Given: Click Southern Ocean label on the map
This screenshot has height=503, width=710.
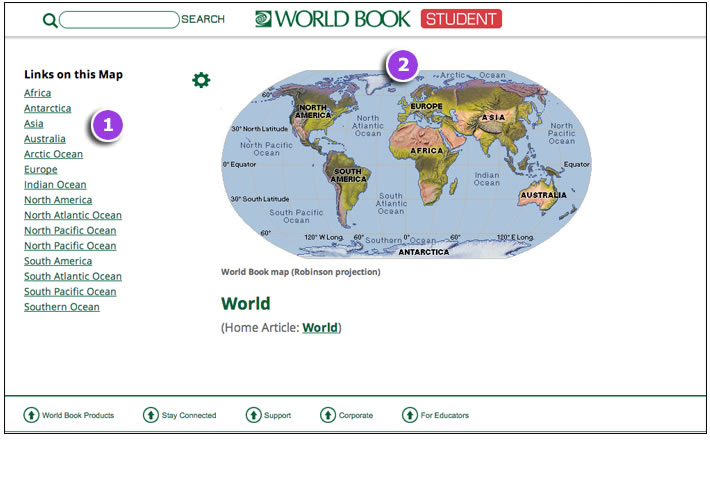Looking at the screenshot, I should pos(401,240).
